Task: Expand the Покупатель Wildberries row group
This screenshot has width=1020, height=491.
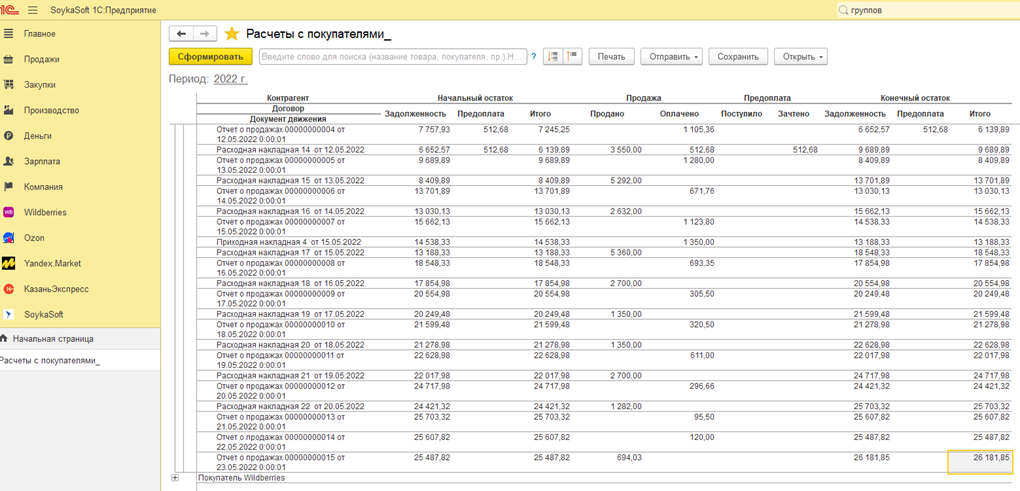Action: (x=177, y=478)
